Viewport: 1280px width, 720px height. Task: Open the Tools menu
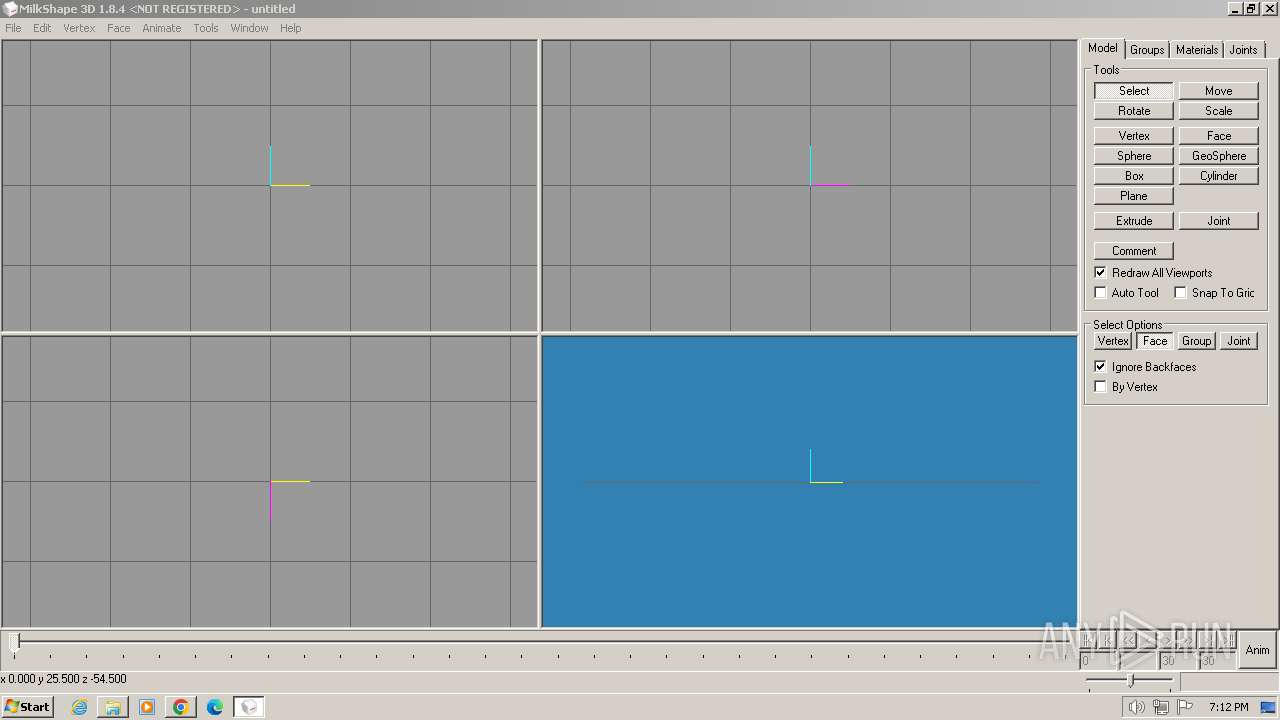pyautogui.click(x=205, y=28)
